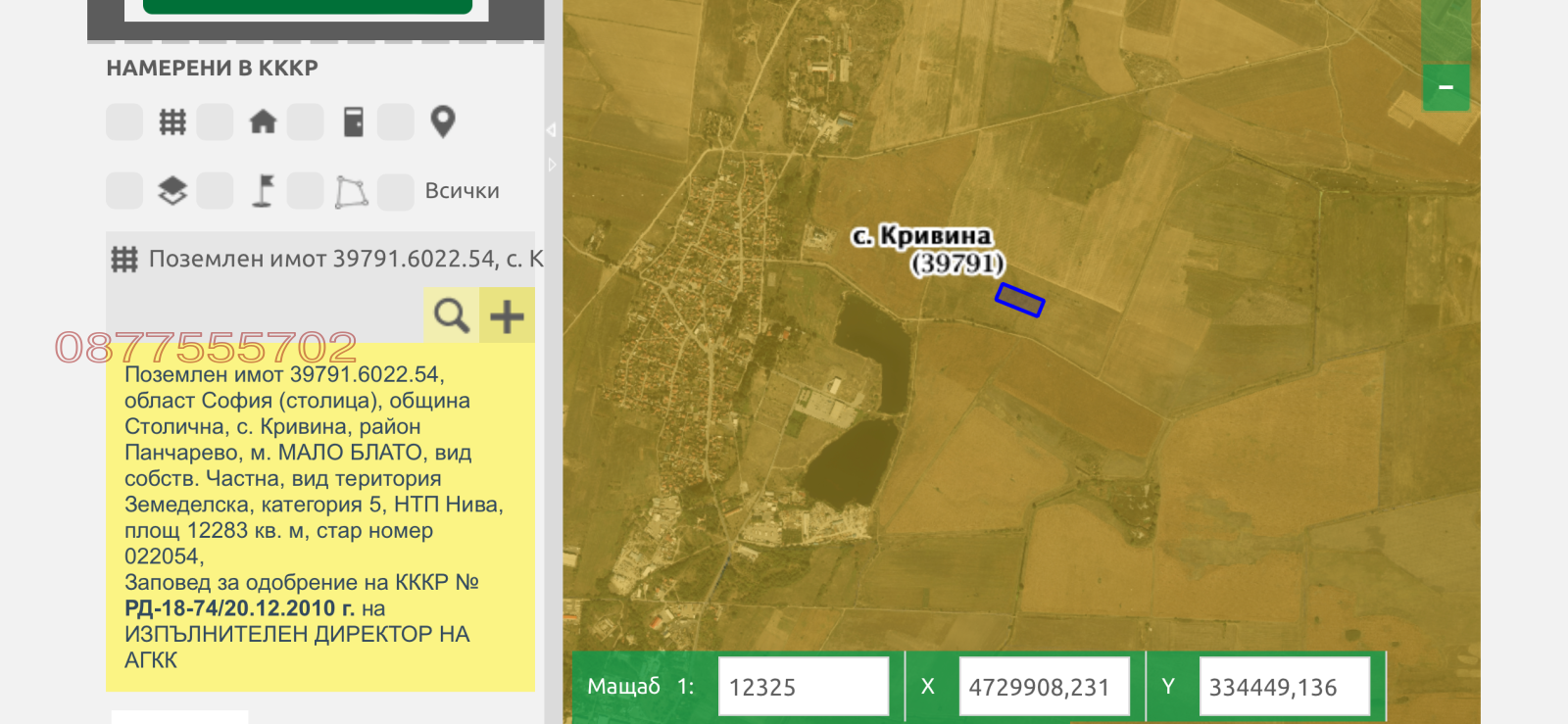The height and width of the screenshot is (724, 1568).
Task: Click the yellow plus icon on the result
Action: (507, 315)
